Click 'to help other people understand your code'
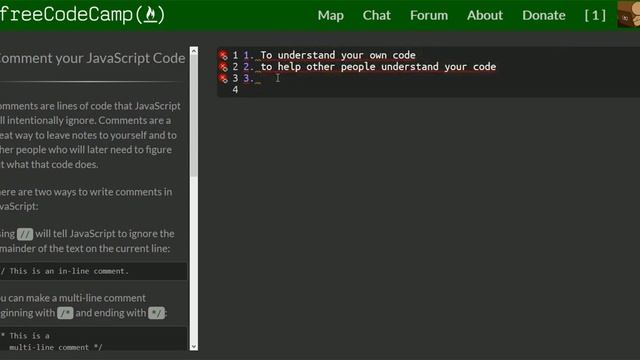640x360 pixels. (x=378, y=67)
